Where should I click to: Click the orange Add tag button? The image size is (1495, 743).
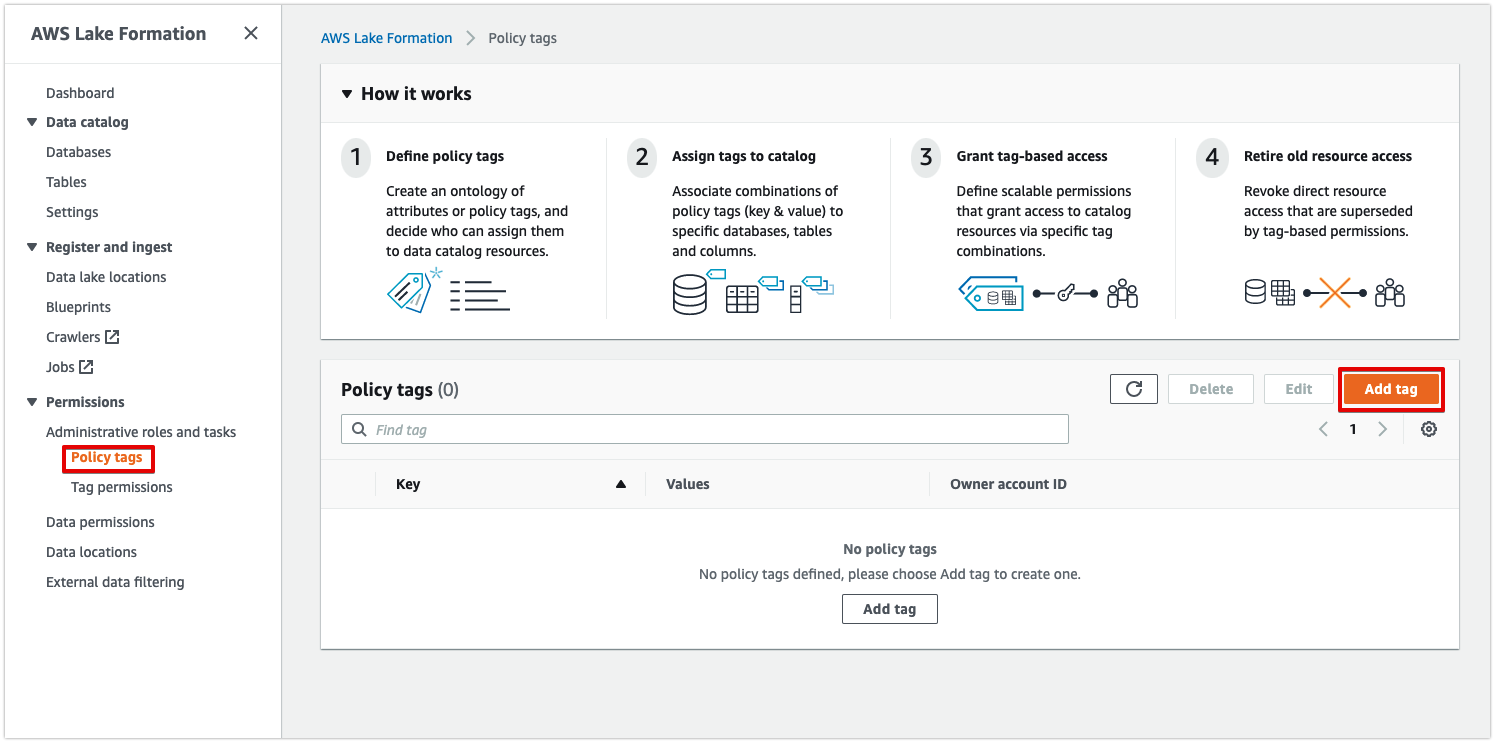(1391, 389)
